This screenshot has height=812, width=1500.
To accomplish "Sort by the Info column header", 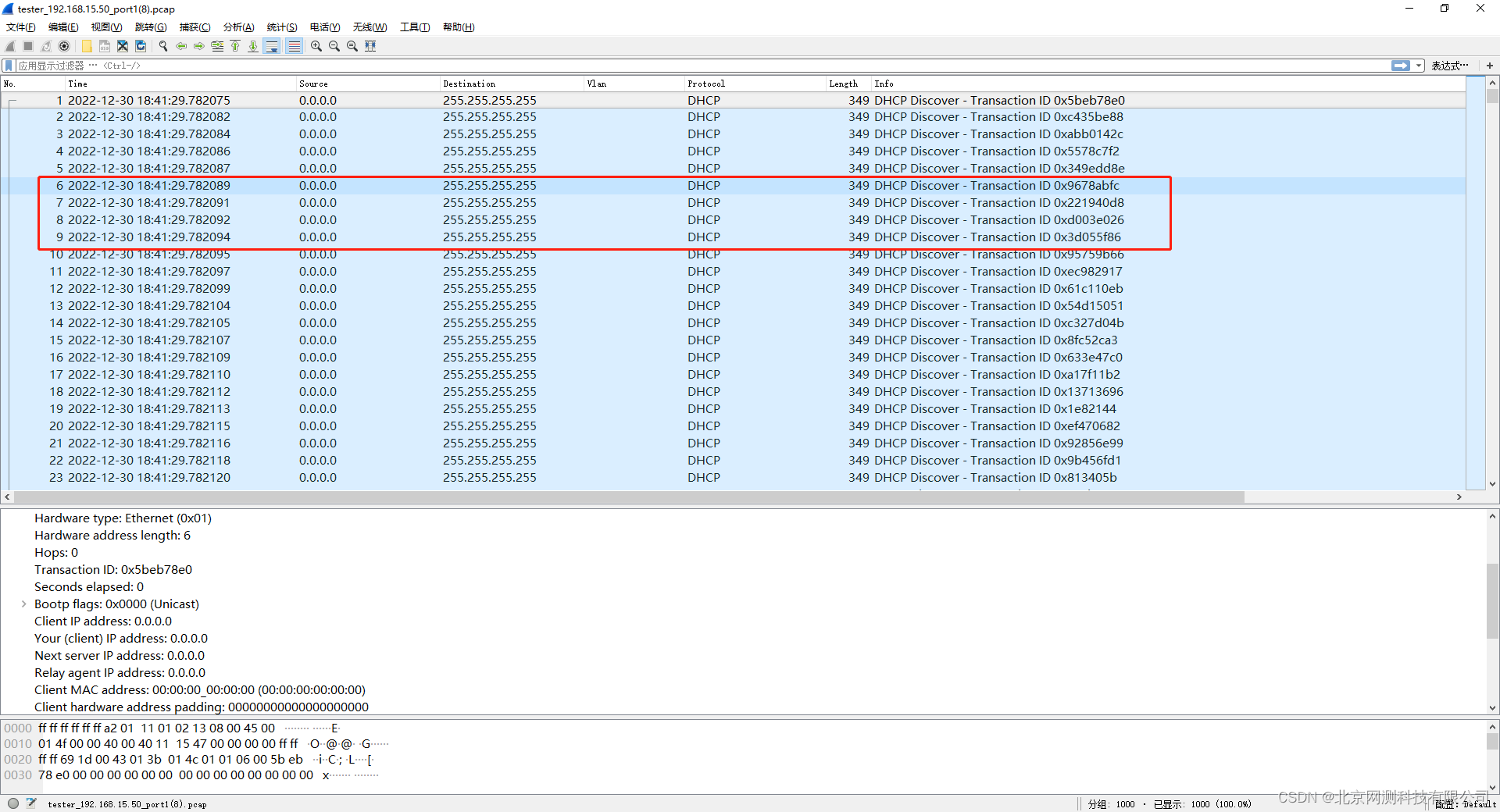I will coord(1168,84).
